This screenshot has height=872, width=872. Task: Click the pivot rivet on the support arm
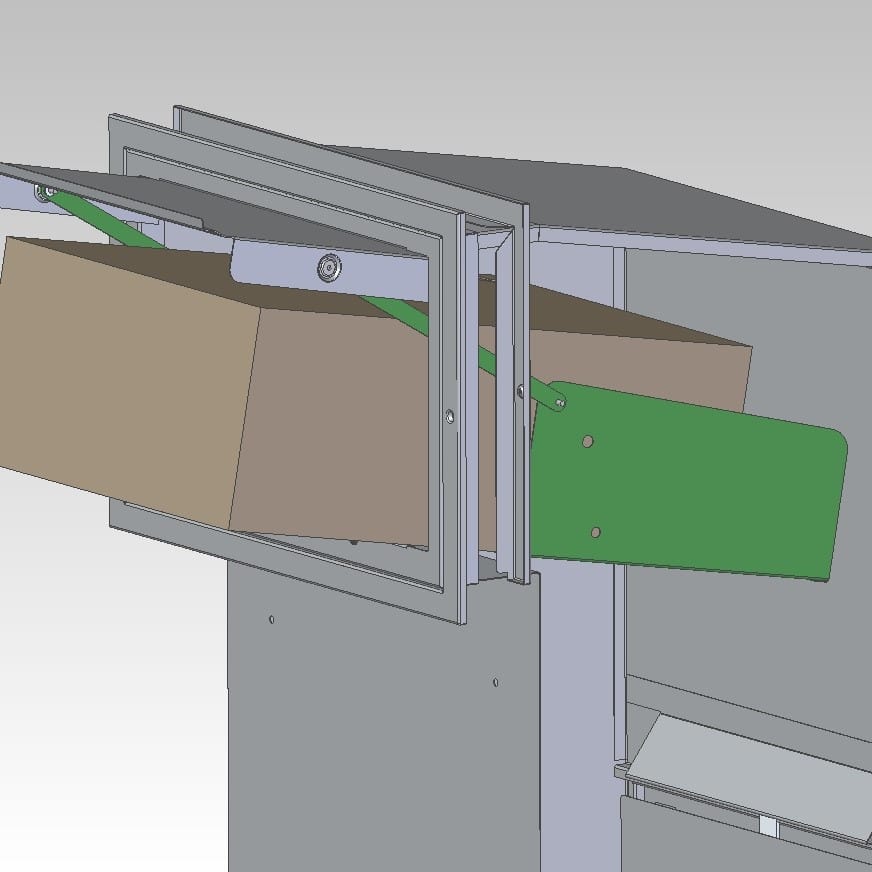(x=559, y=403)
